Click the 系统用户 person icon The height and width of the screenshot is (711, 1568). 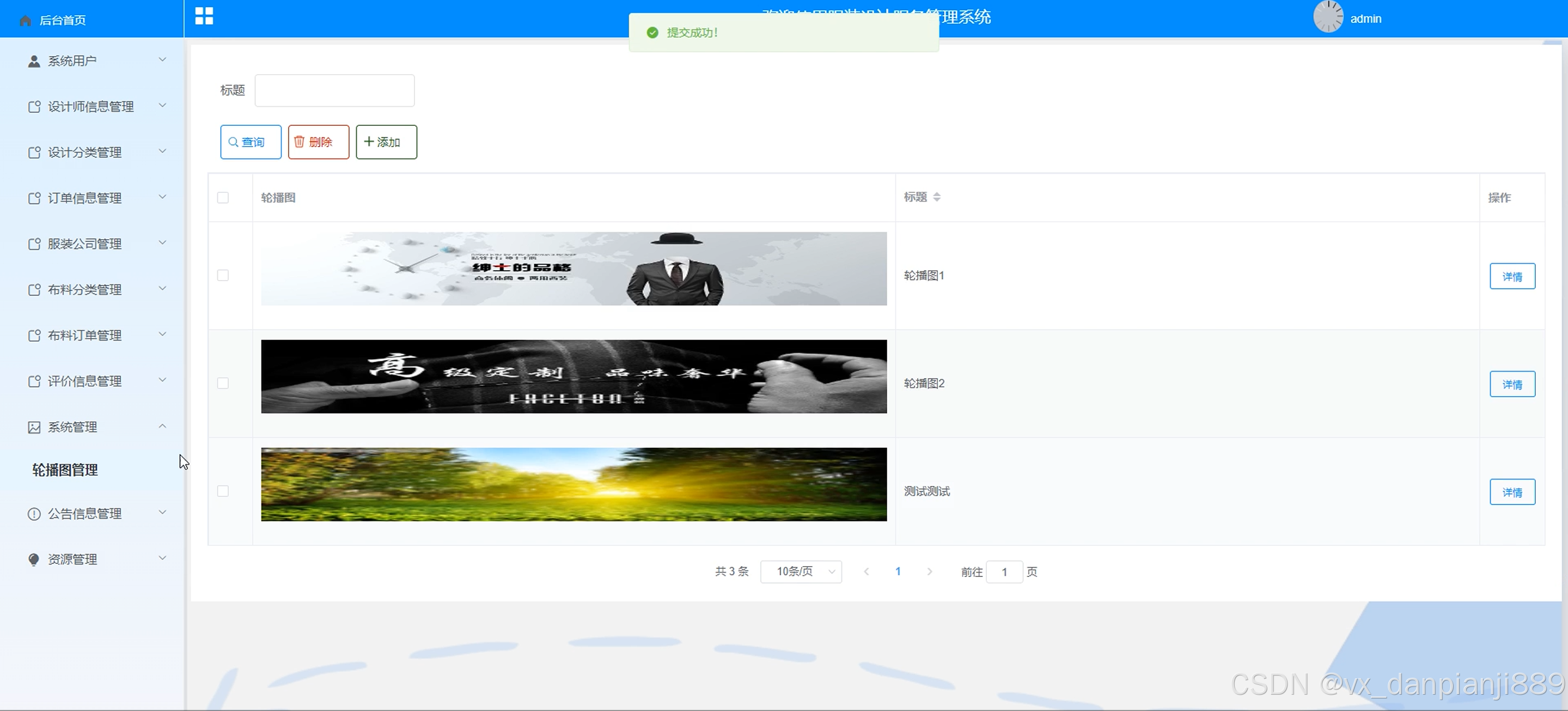click(34, 62)
